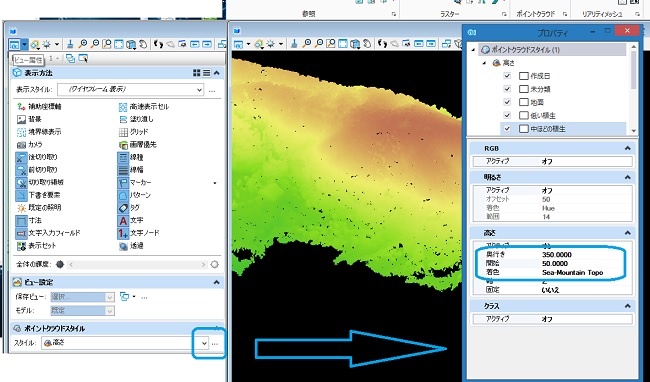
Task: Toggle the 線幅 (Line Weights) attribute
Action: [x=123, y=170]
